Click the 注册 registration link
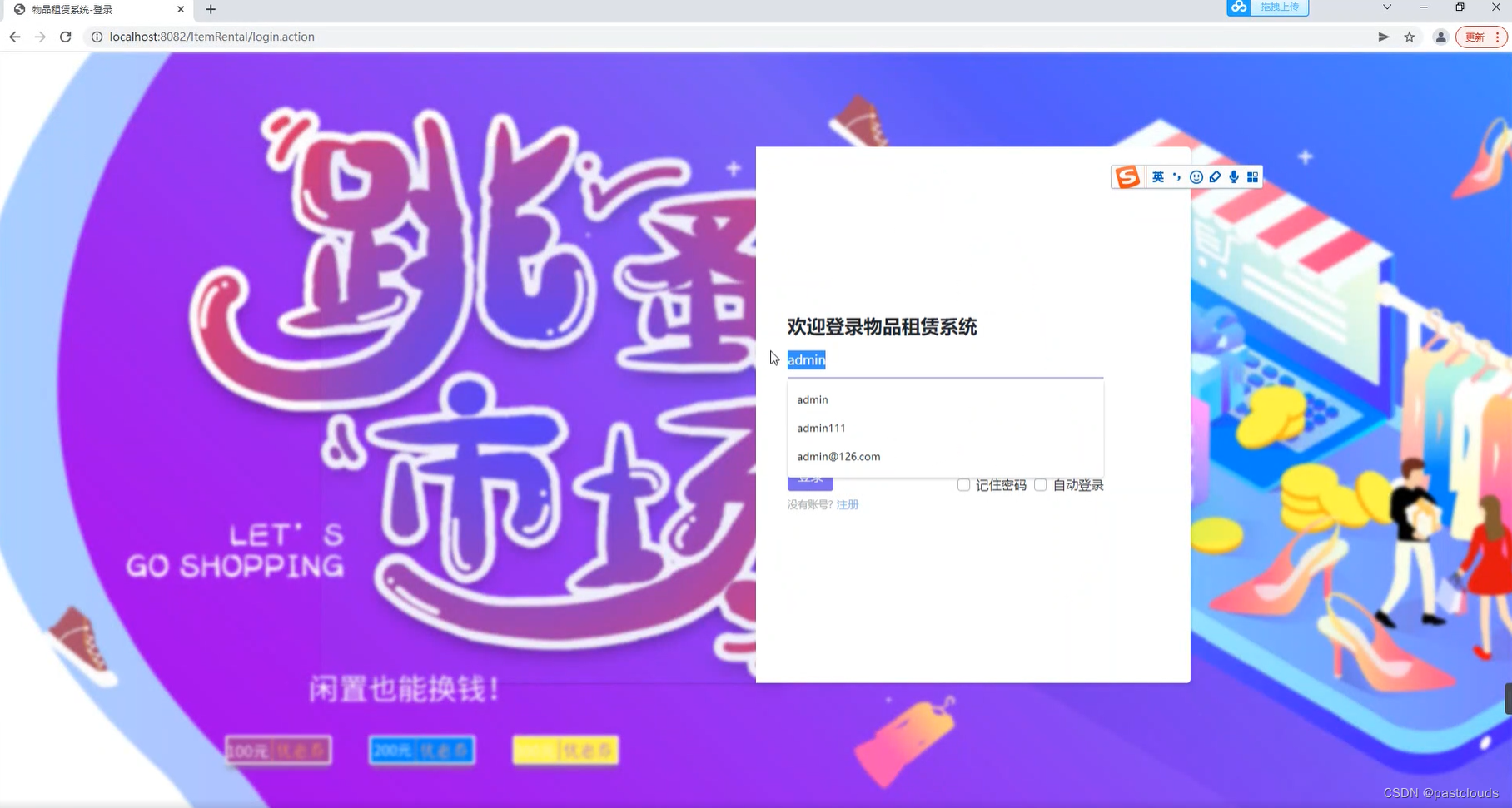This screenshot has width=1512, height=808. pos(848,504)
